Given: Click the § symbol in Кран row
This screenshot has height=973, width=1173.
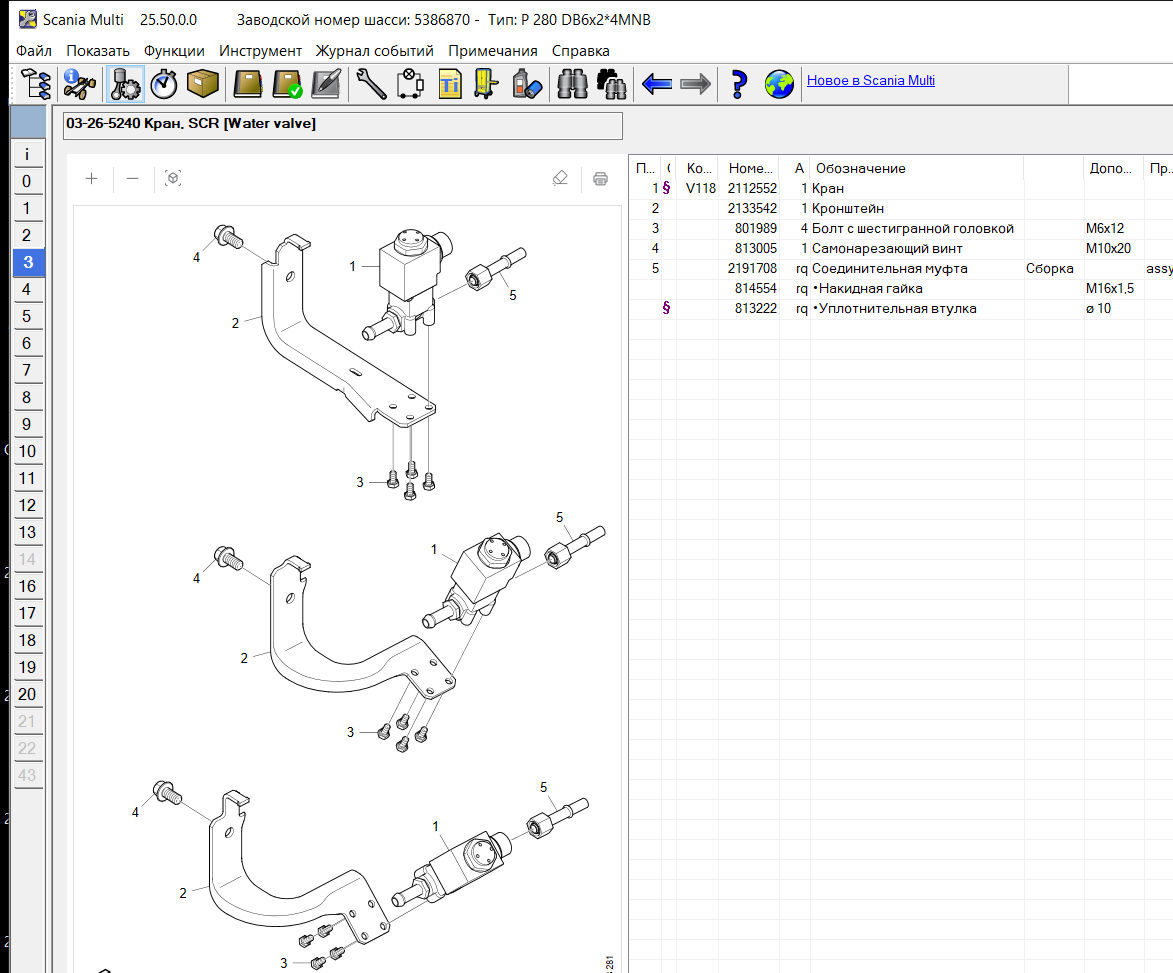Looking at the screenshot, I should [667, 188].
